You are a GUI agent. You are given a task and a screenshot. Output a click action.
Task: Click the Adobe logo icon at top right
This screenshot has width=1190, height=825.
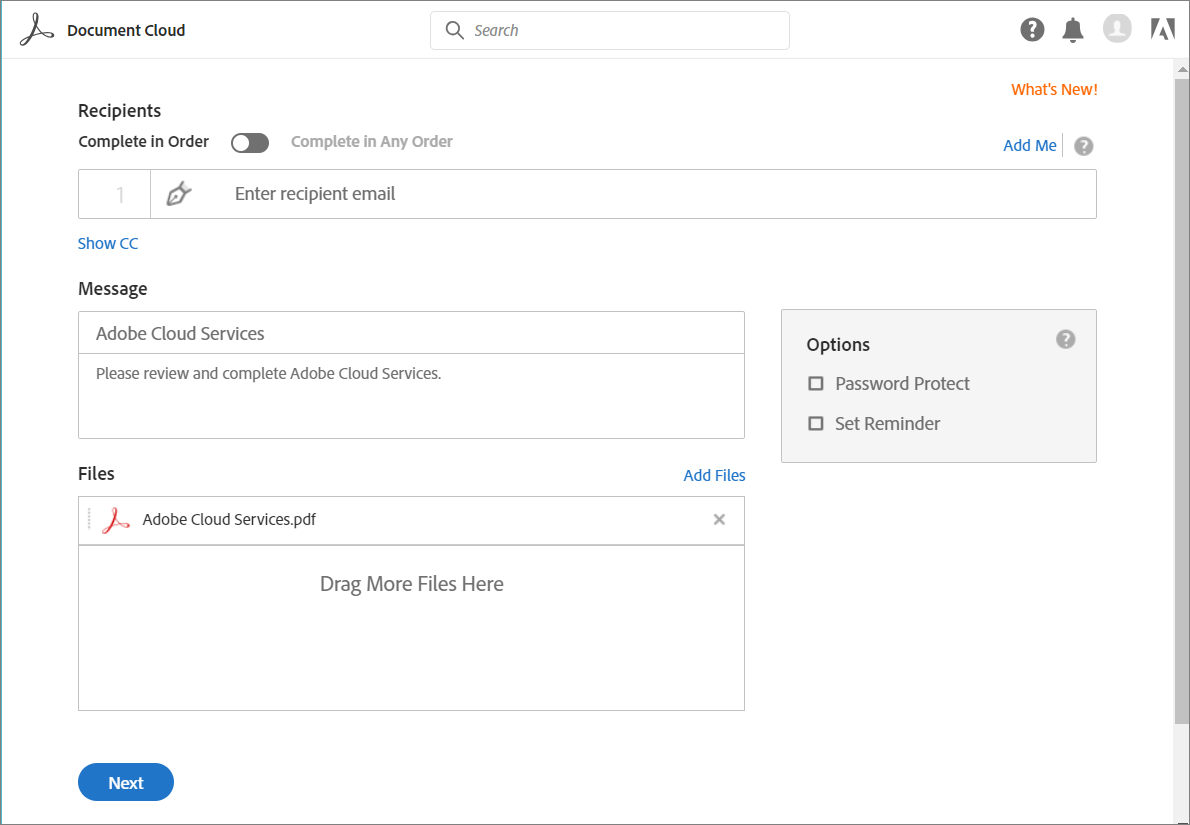[1162, 30]
